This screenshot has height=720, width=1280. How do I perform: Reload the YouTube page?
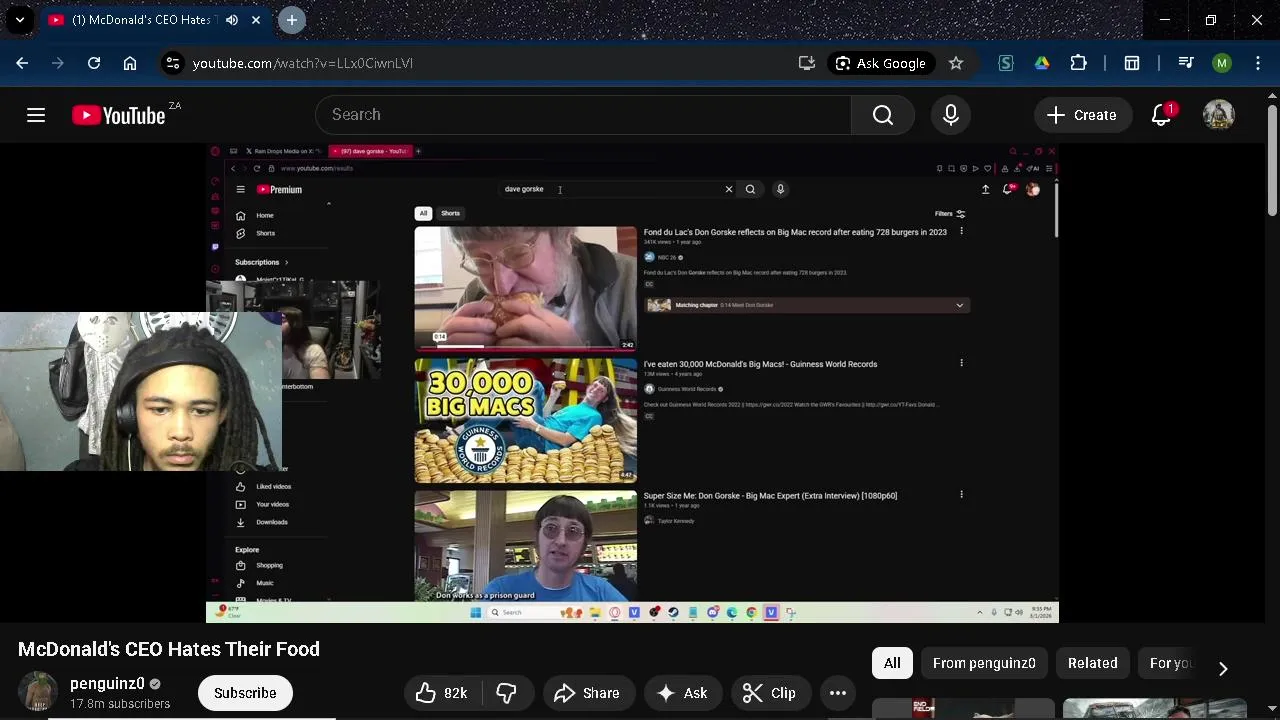(94, 63)
